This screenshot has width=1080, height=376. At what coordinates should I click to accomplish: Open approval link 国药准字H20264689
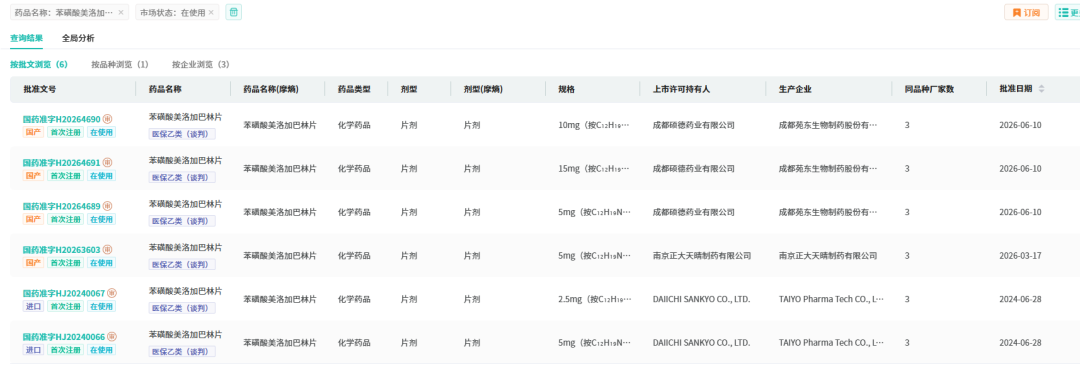(x=61, y=206)
